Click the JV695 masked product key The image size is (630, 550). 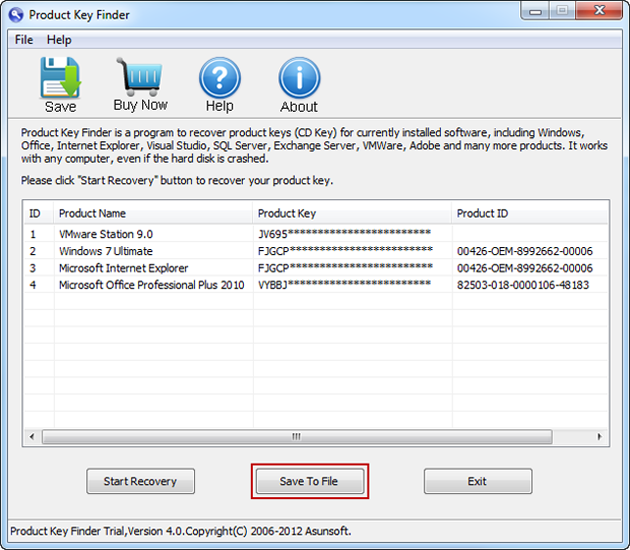point(344,234)
